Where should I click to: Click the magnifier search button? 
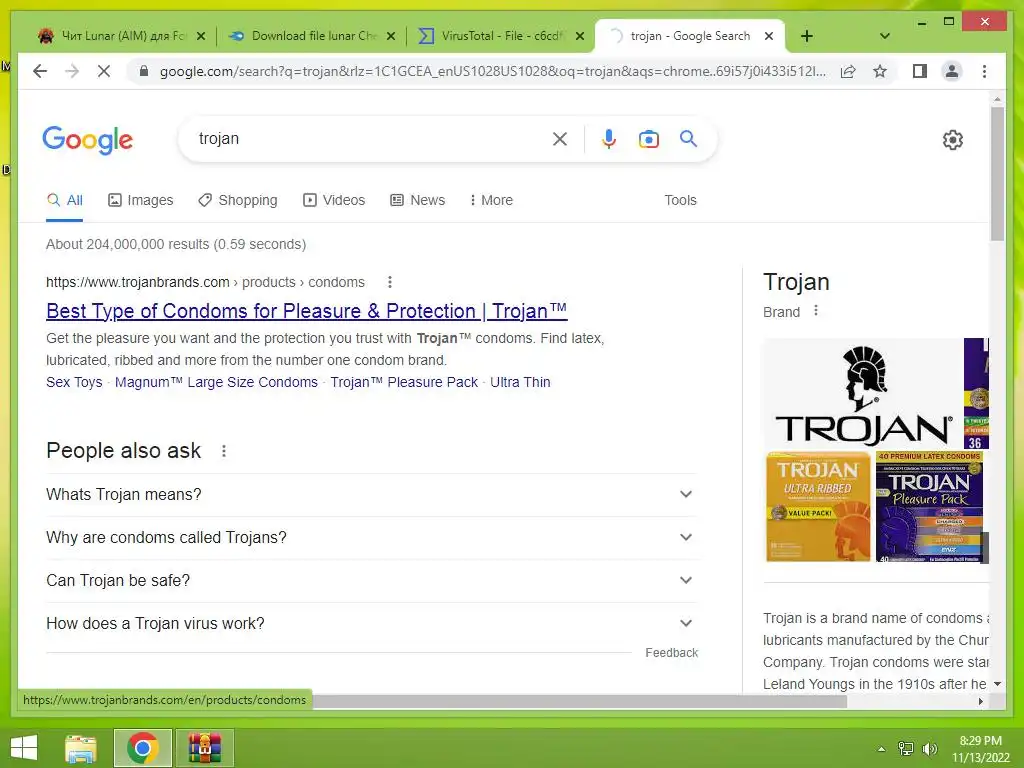coord(688,138)
